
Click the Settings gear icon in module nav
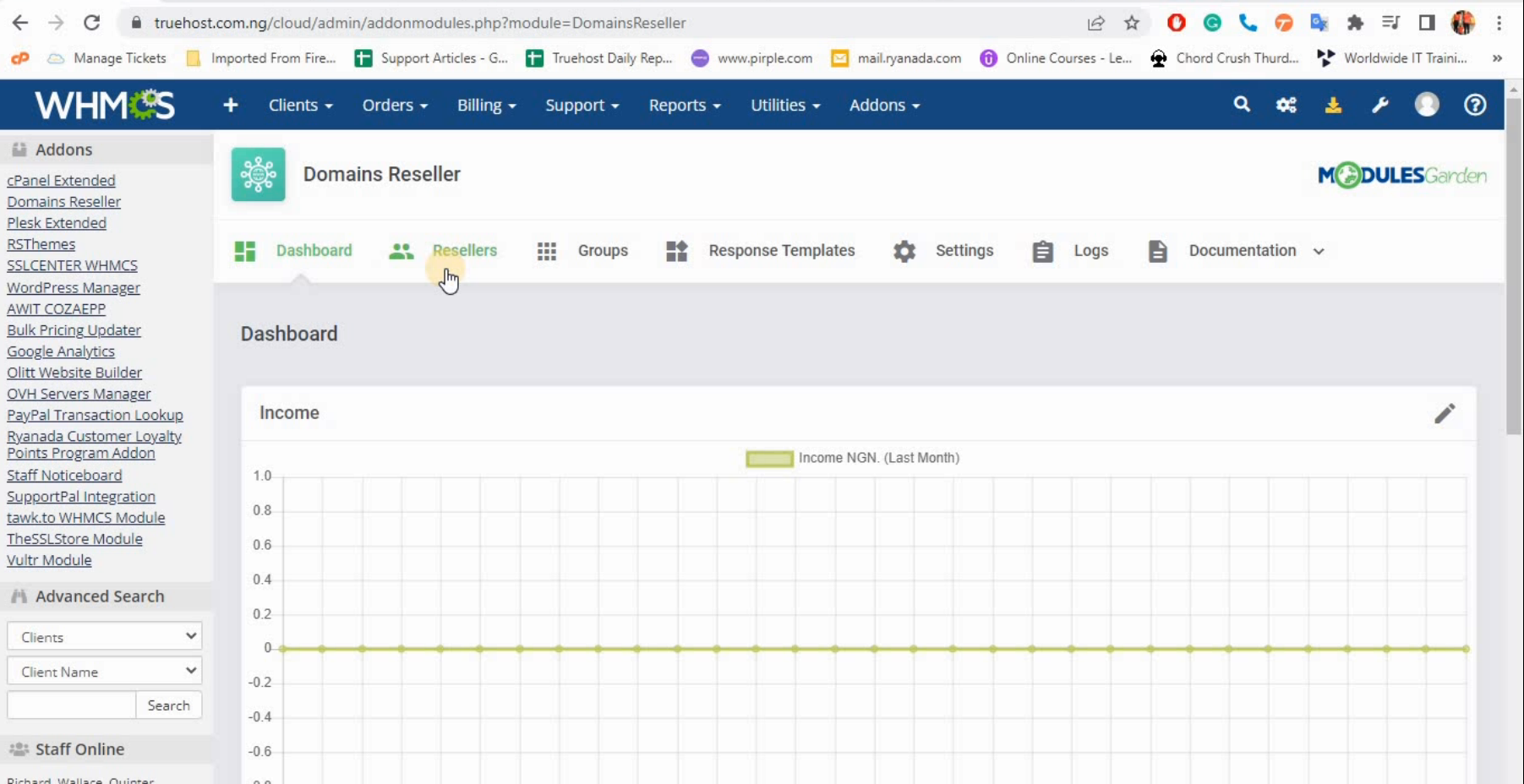[904, 251]
